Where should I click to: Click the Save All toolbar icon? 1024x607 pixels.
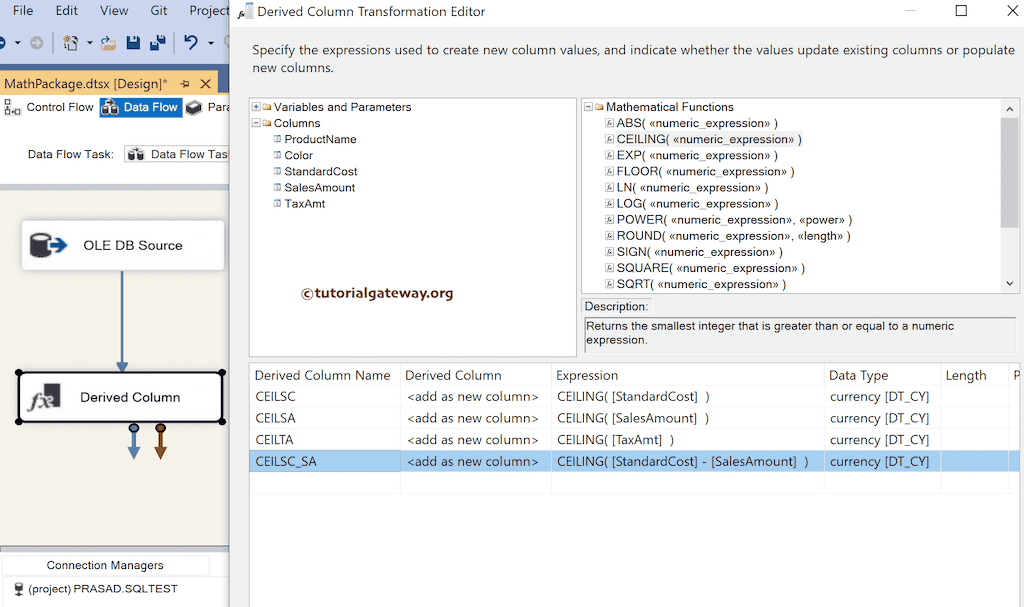point(157,42)
